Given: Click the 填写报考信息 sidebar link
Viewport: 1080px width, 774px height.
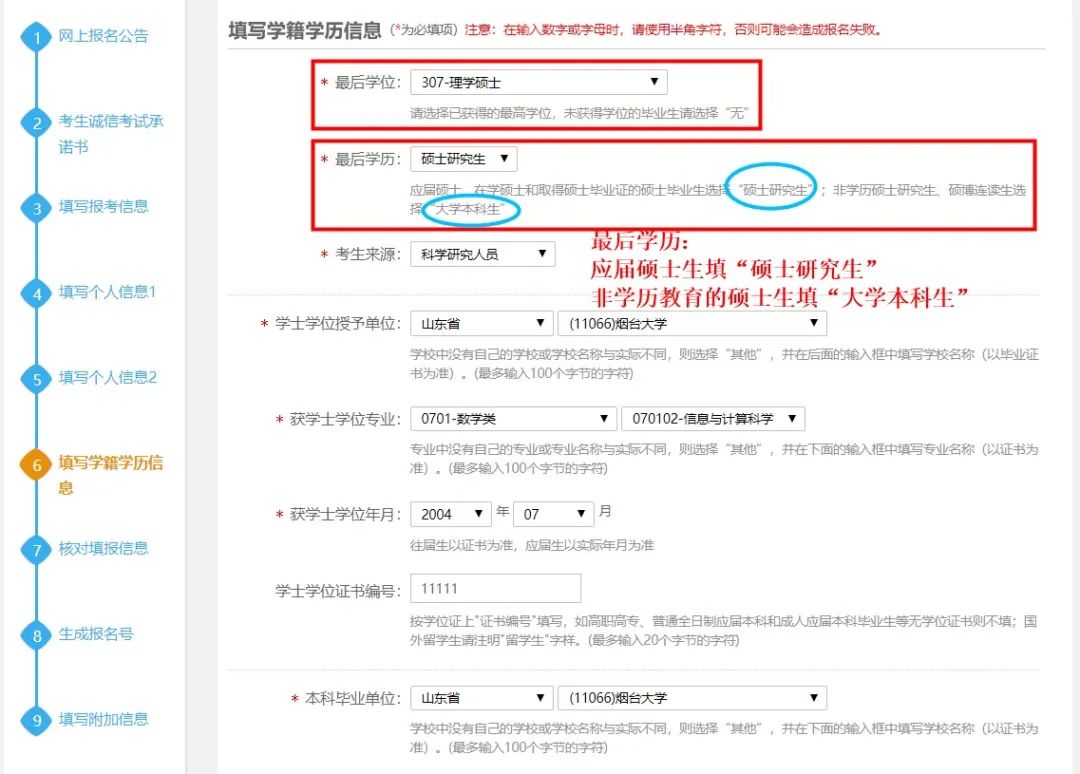Looking at the screenshot, I should (x=103, y=207).
